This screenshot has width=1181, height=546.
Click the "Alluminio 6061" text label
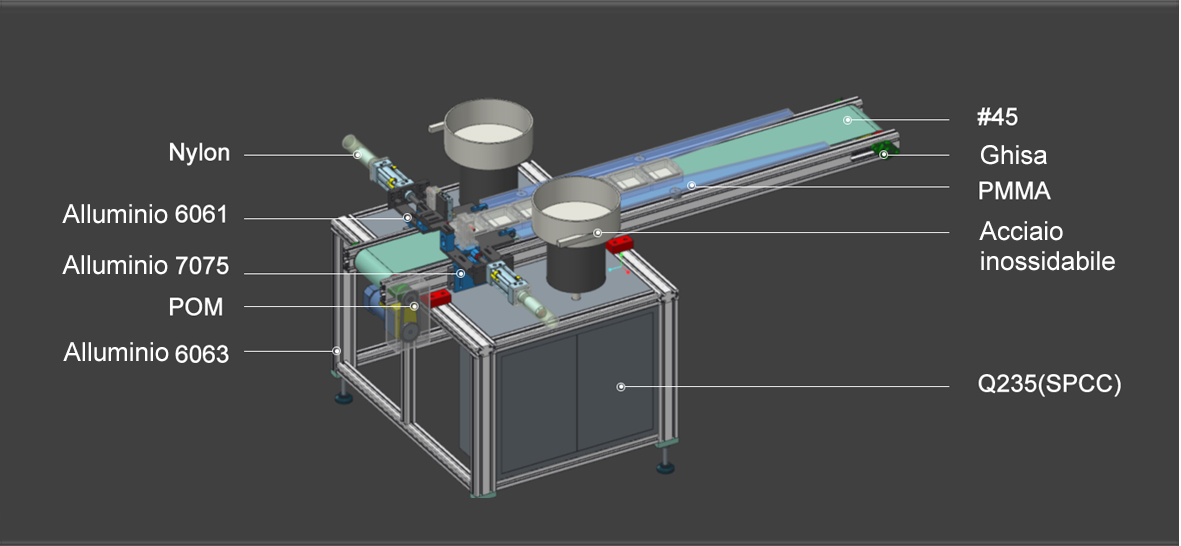point(146,215)
